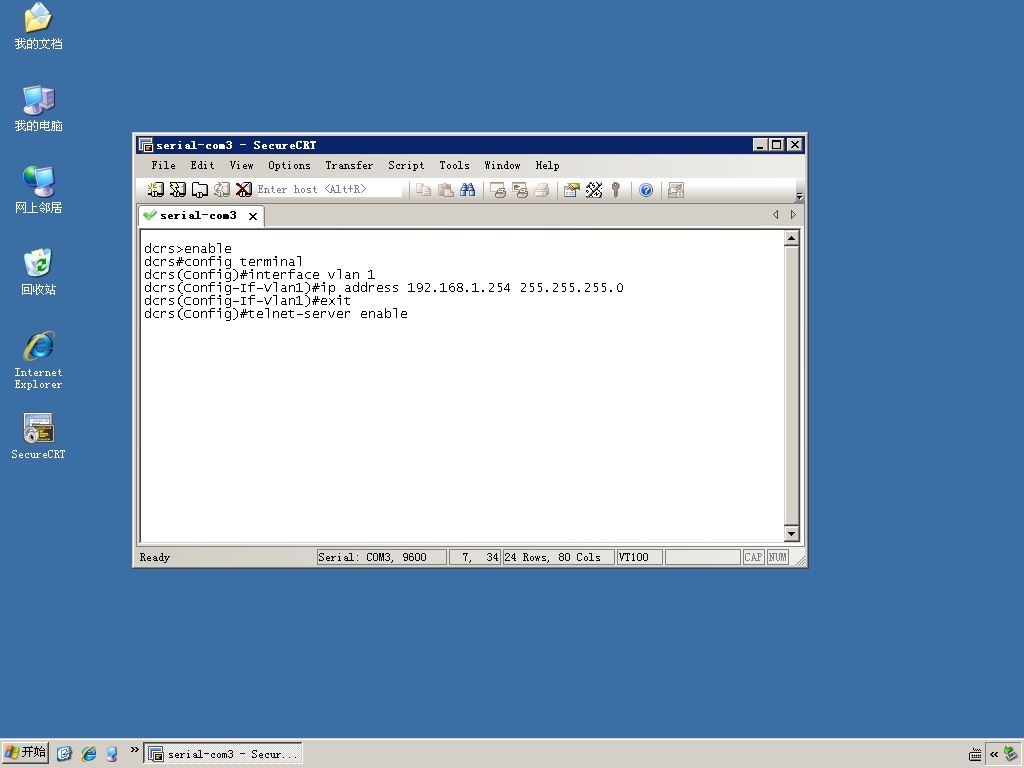Open Session Options from toolbar icon
The width and height of the screenshot is (1024, 768).
click(x=571, y=190)
